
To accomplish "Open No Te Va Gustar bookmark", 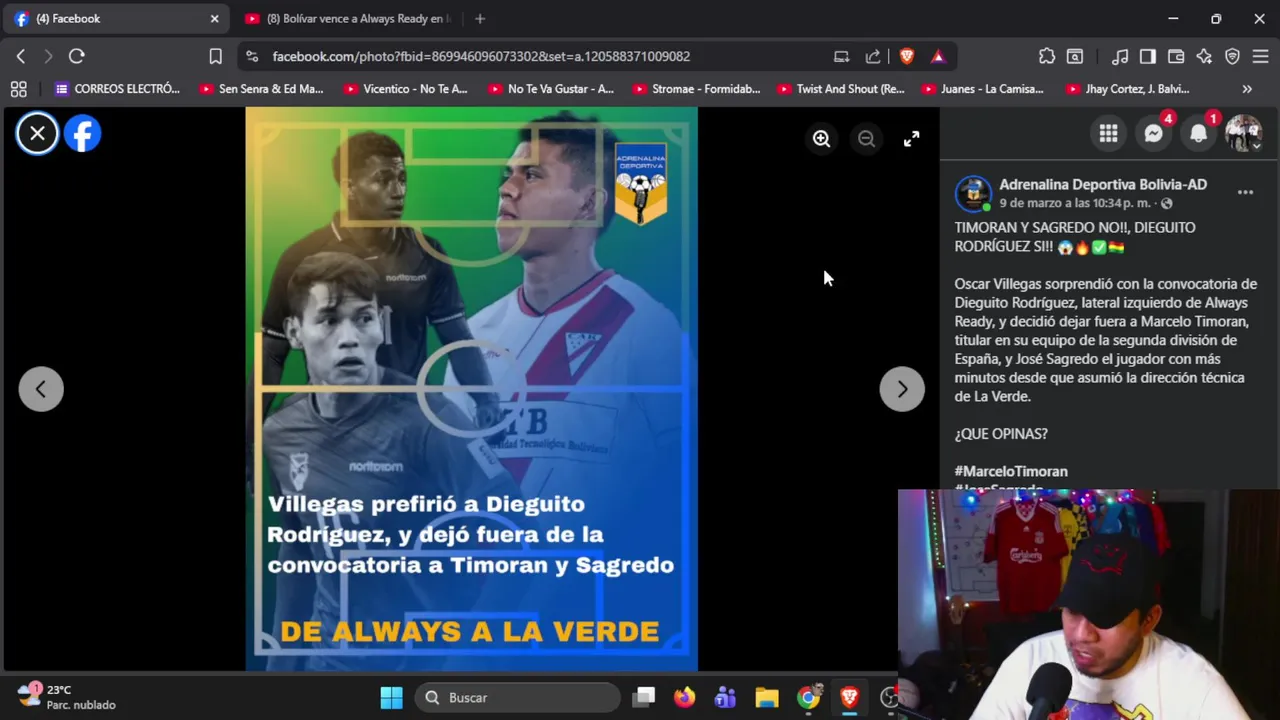I will click(x=550, y=89).
